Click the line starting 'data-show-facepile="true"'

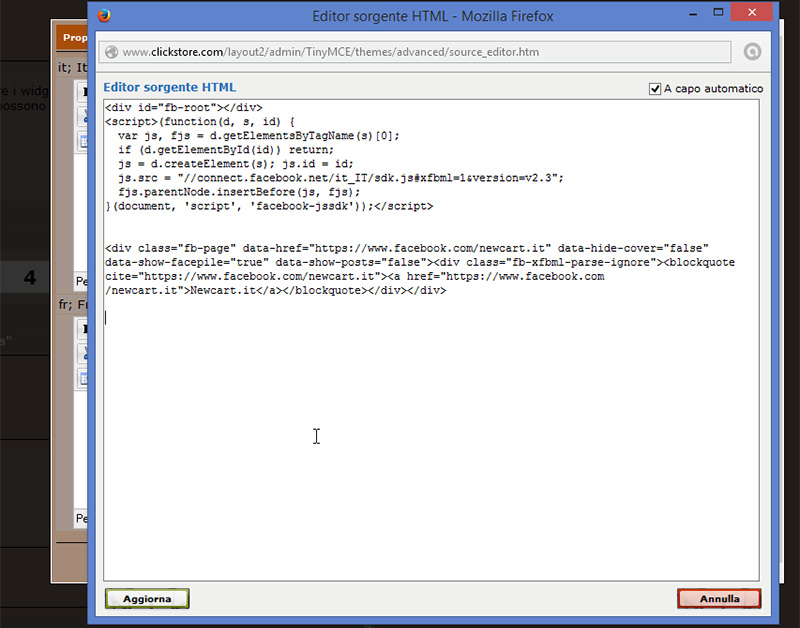tap(420, 262)
